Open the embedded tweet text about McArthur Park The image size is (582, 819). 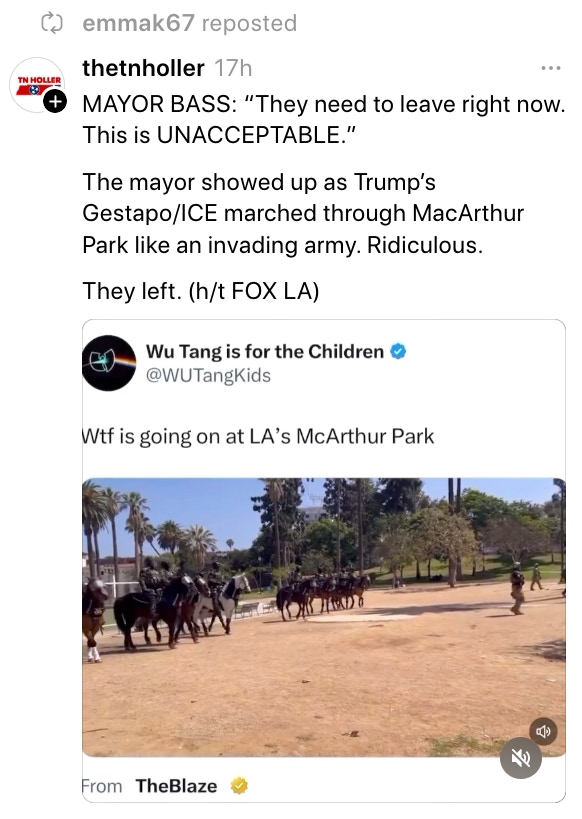[x=258, y=437]
